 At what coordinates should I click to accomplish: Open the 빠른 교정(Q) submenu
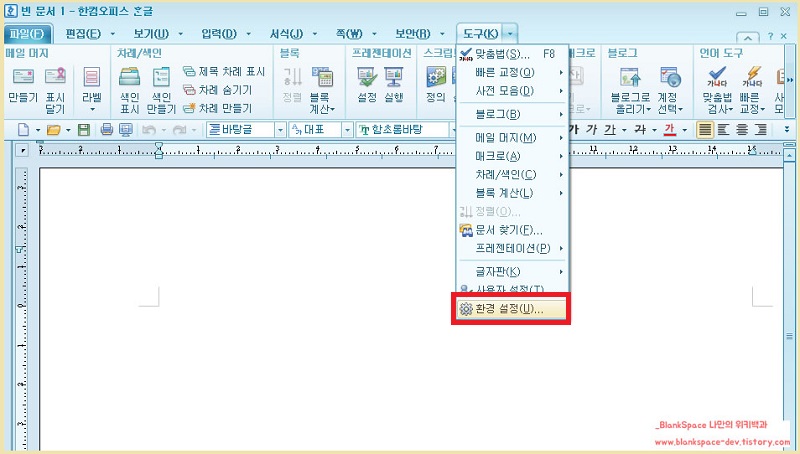512,72
